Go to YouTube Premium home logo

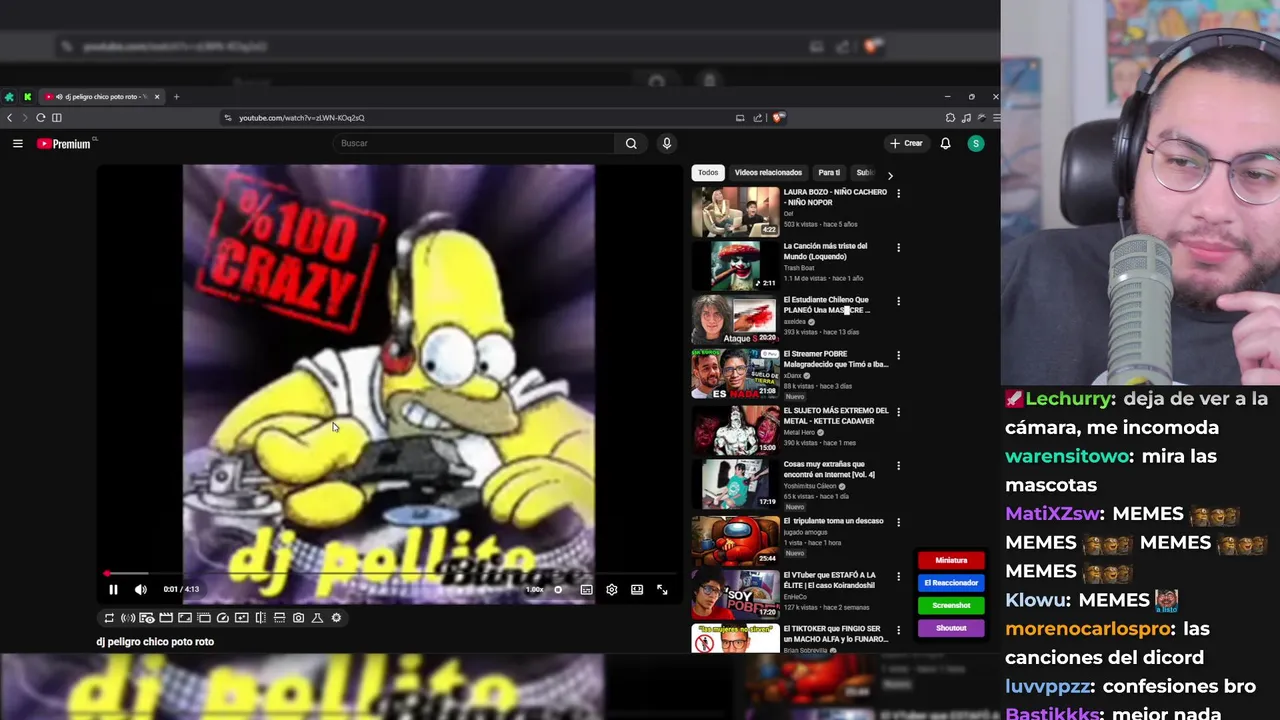(65, 144)
